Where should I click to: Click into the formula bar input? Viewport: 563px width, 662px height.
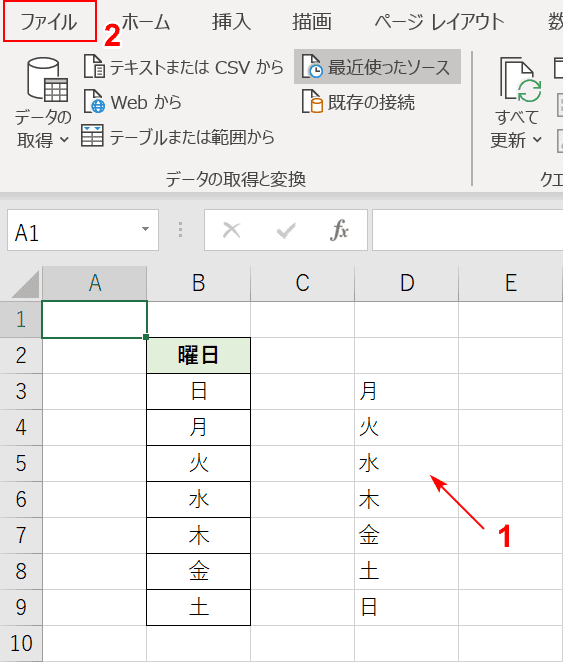click(x=468, y=230)
